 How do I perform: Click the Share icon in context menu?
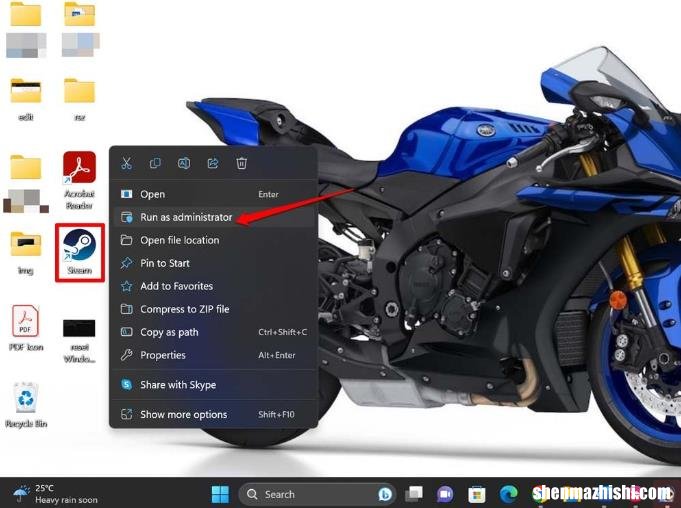point(213,163)
